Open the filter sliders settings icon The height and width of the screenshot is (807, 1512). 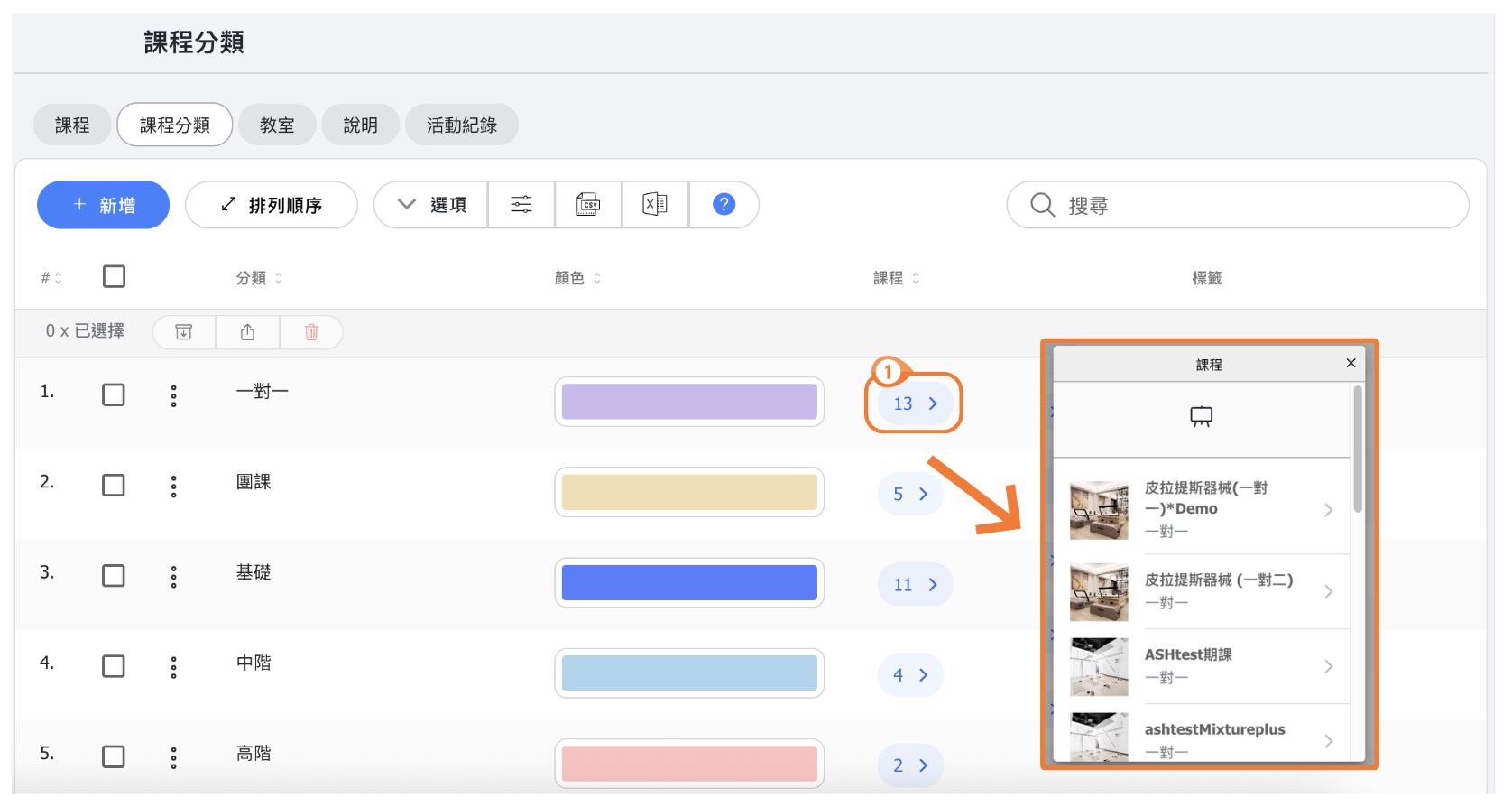521,205
